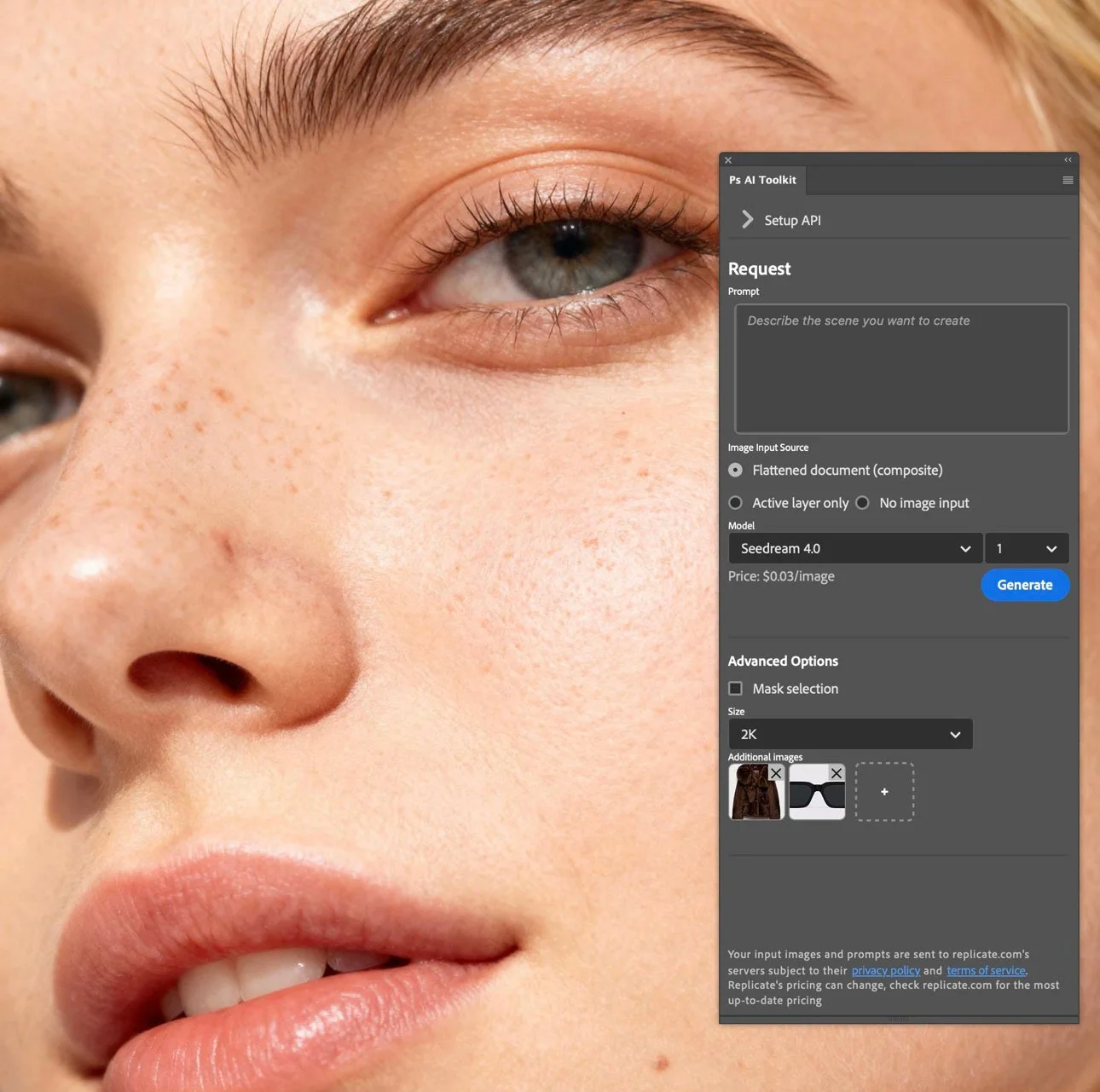The height and width of the screenshot is (1092, 1100).
Task: Select the Ps AI Toolkit tab
Action: click(x=762, y=180)
